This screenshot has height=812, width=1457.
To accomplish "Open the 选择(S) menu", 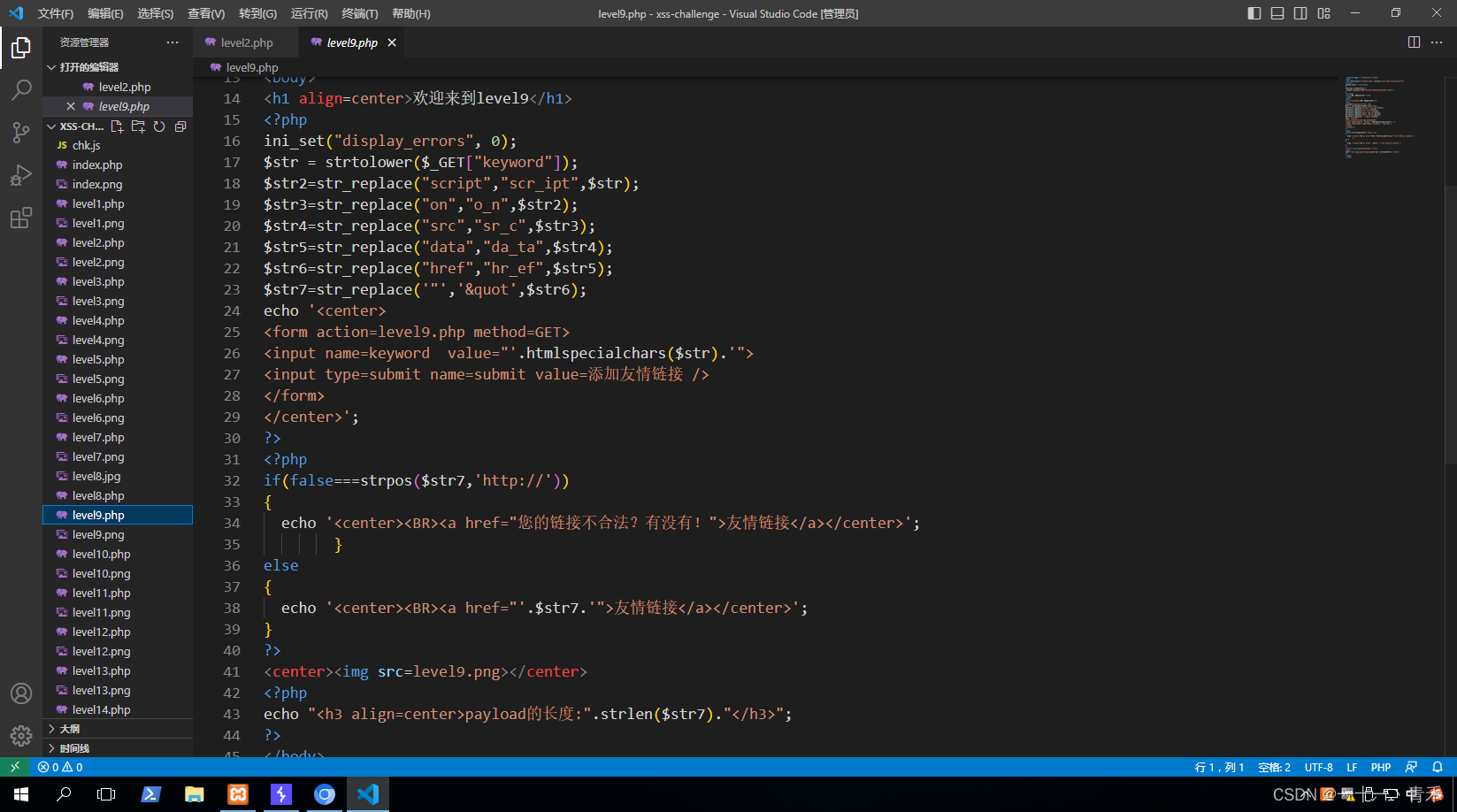I will tap(156, 13).
